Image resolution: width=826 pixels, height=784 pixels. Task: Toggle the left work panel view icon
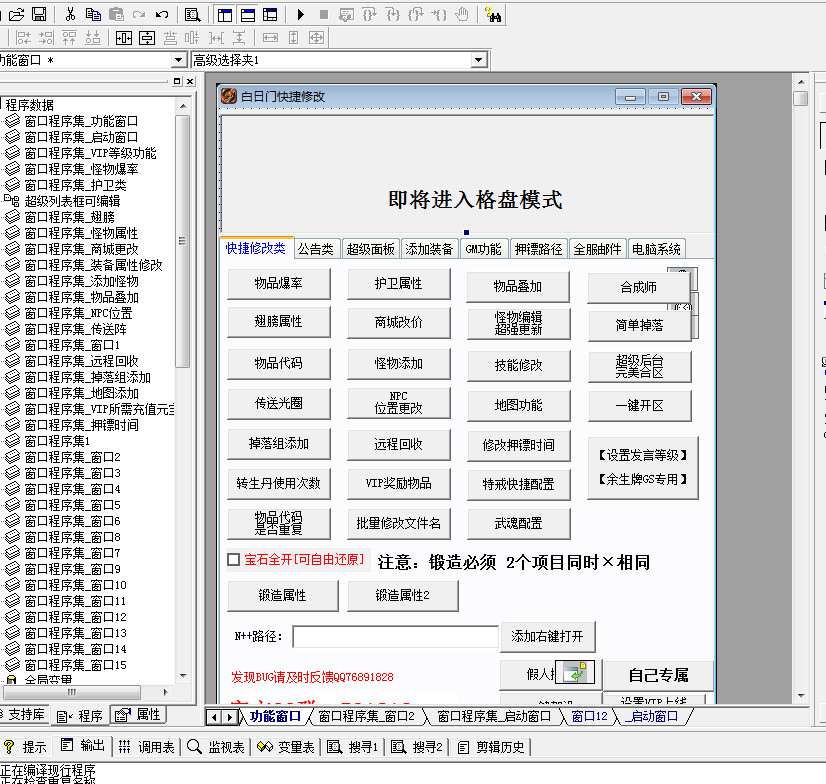(225, 15)
